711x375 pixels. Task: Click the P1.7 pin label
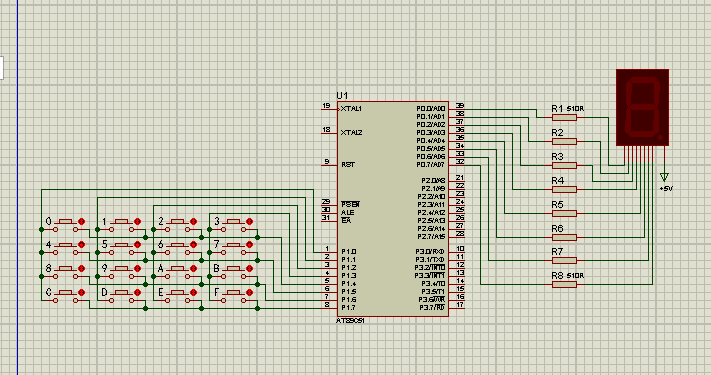click(349, 307)
